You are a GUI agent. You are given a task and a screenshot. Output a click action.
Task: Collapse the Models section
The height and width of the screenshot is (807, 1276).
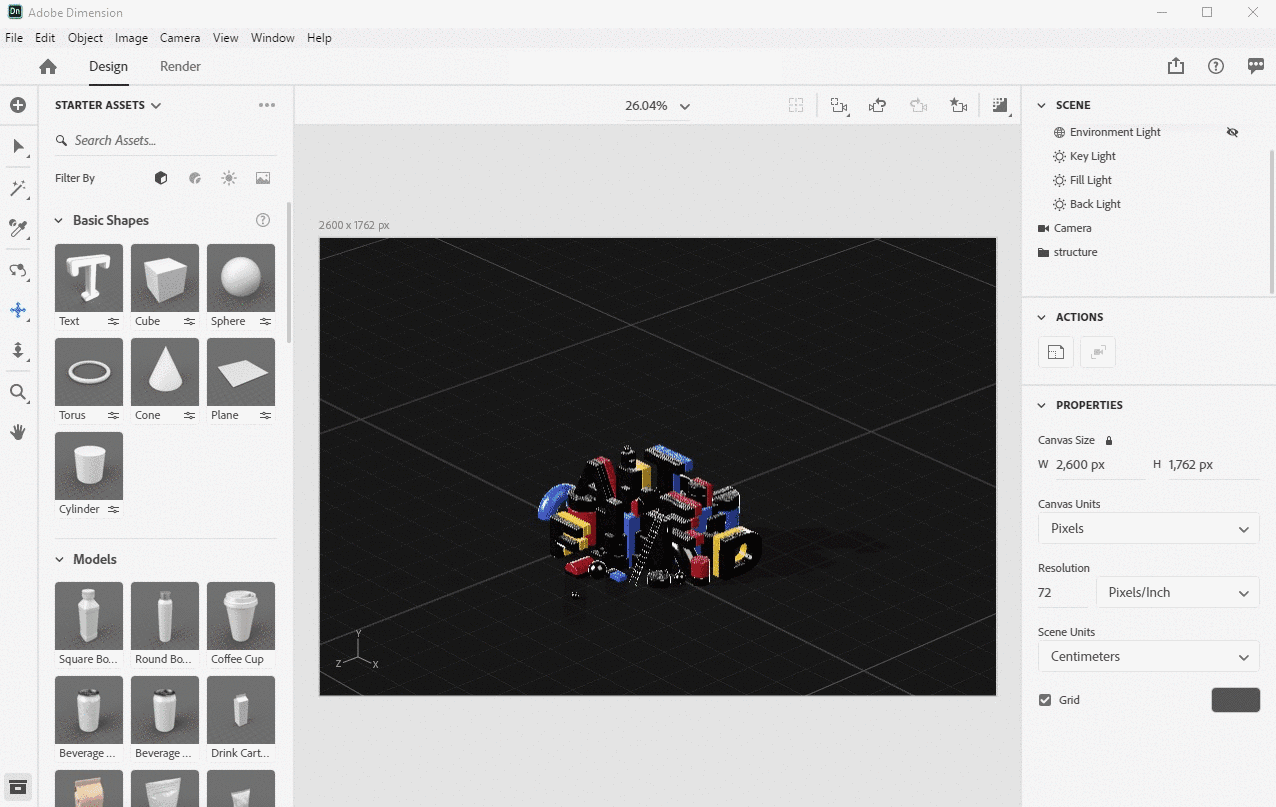(x=59, y=559)
